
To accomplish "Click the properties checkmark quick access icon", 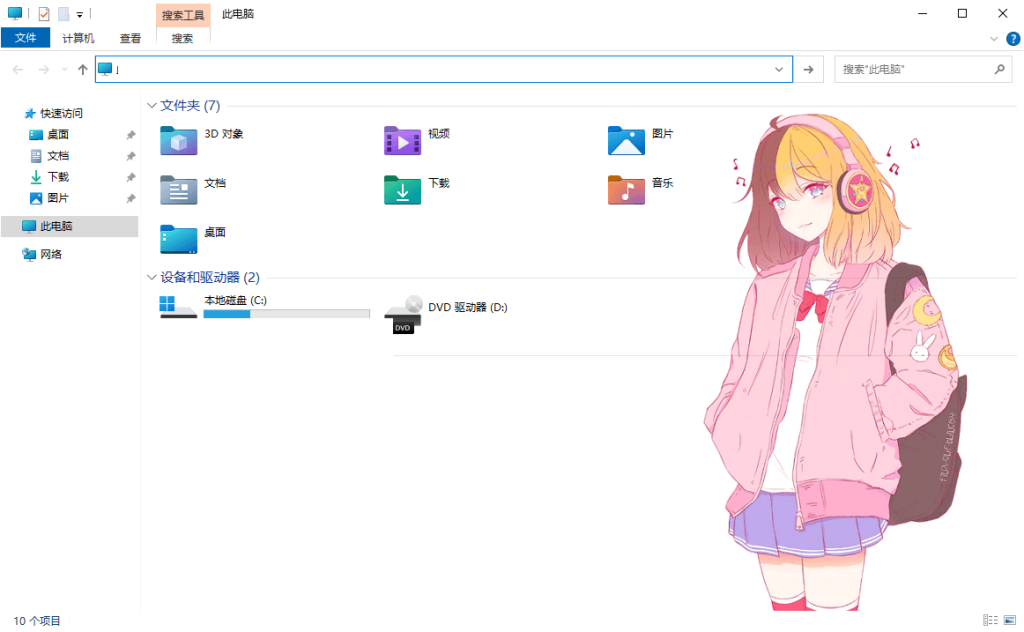I will pos(44,14).
